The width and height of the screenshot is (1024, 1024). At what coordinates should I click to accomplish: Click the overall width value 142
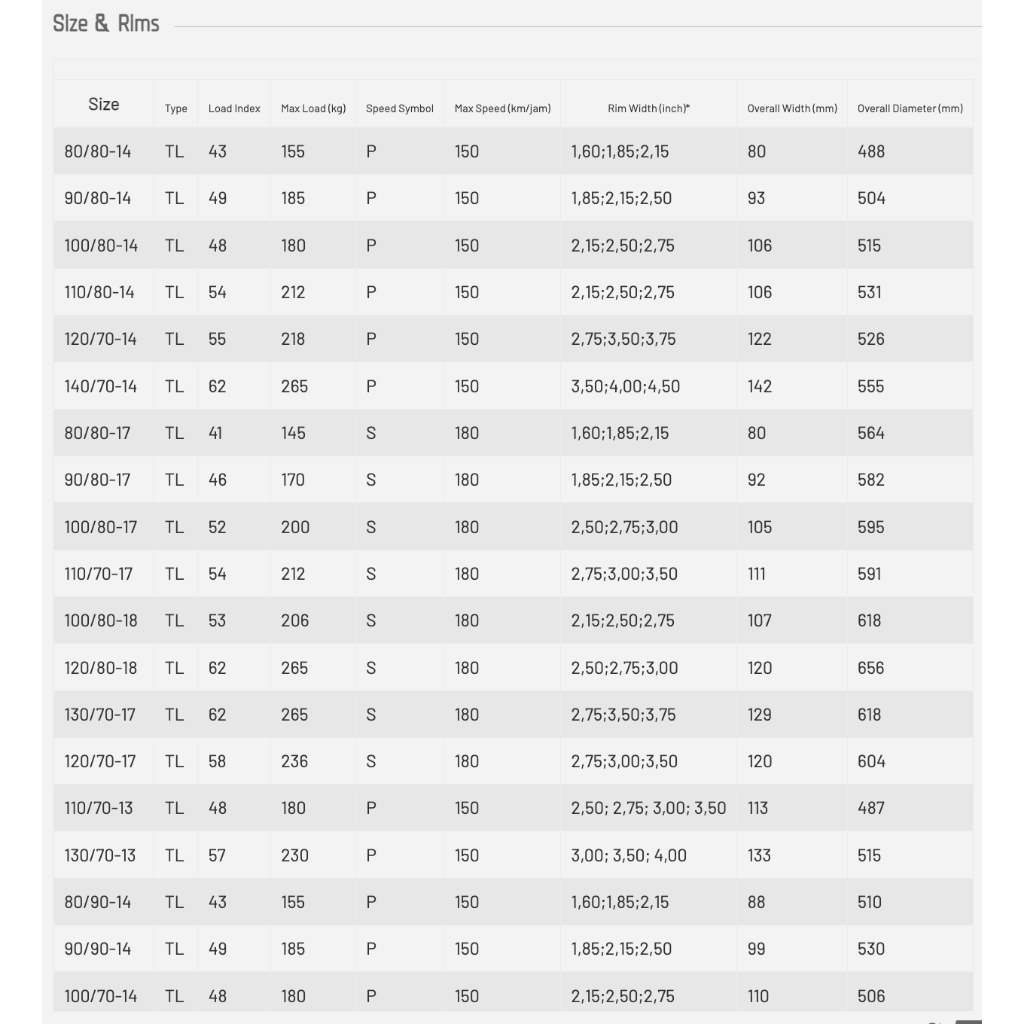[x=760, y=386]
